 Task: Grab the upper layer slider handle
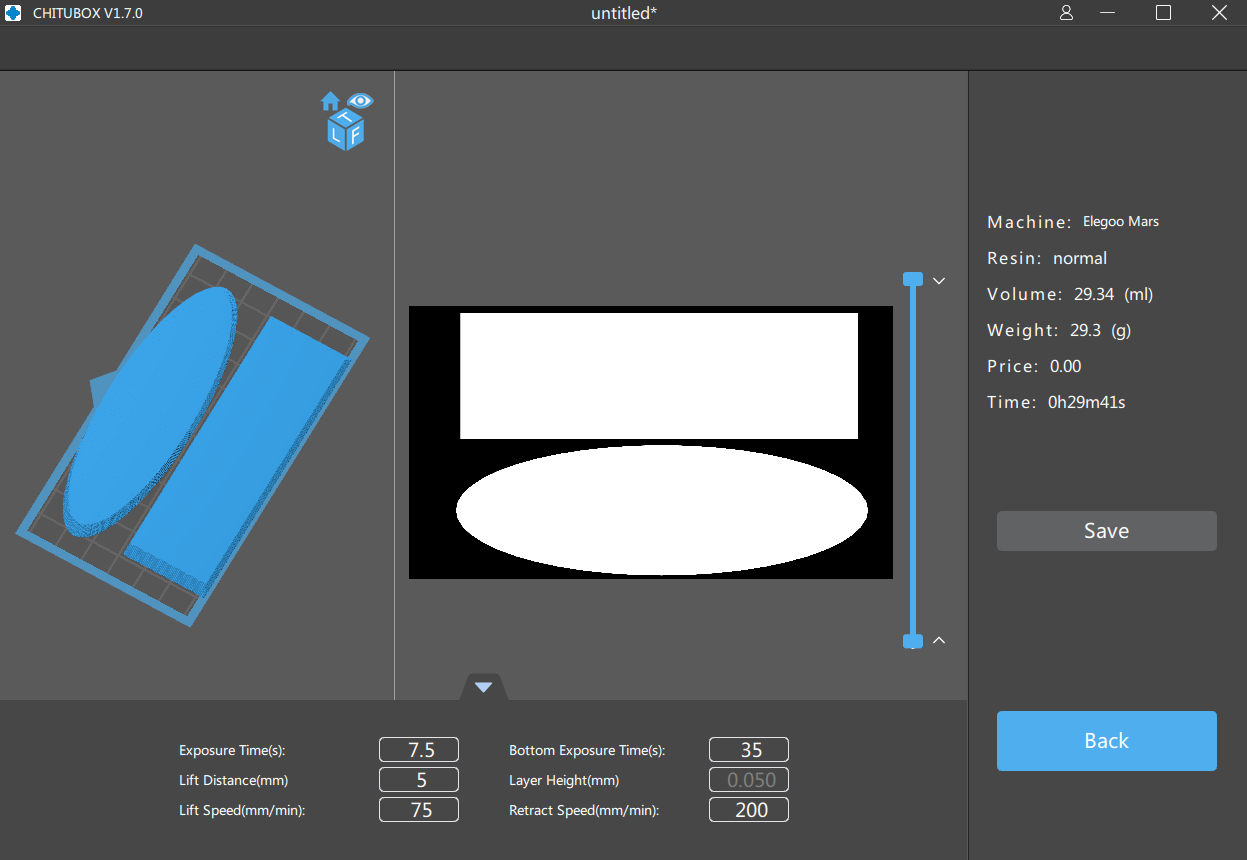913,279
